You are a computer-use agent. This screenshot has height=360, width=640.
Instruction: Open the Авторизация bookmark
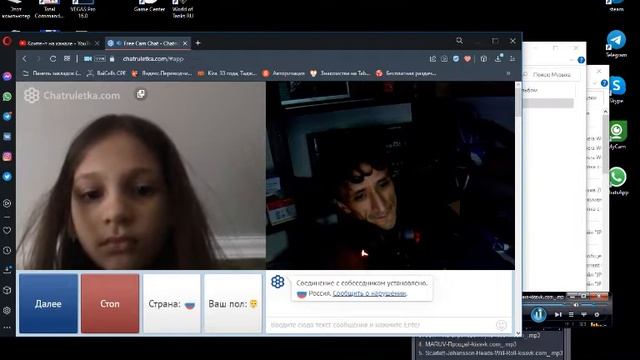coord(284,73)
